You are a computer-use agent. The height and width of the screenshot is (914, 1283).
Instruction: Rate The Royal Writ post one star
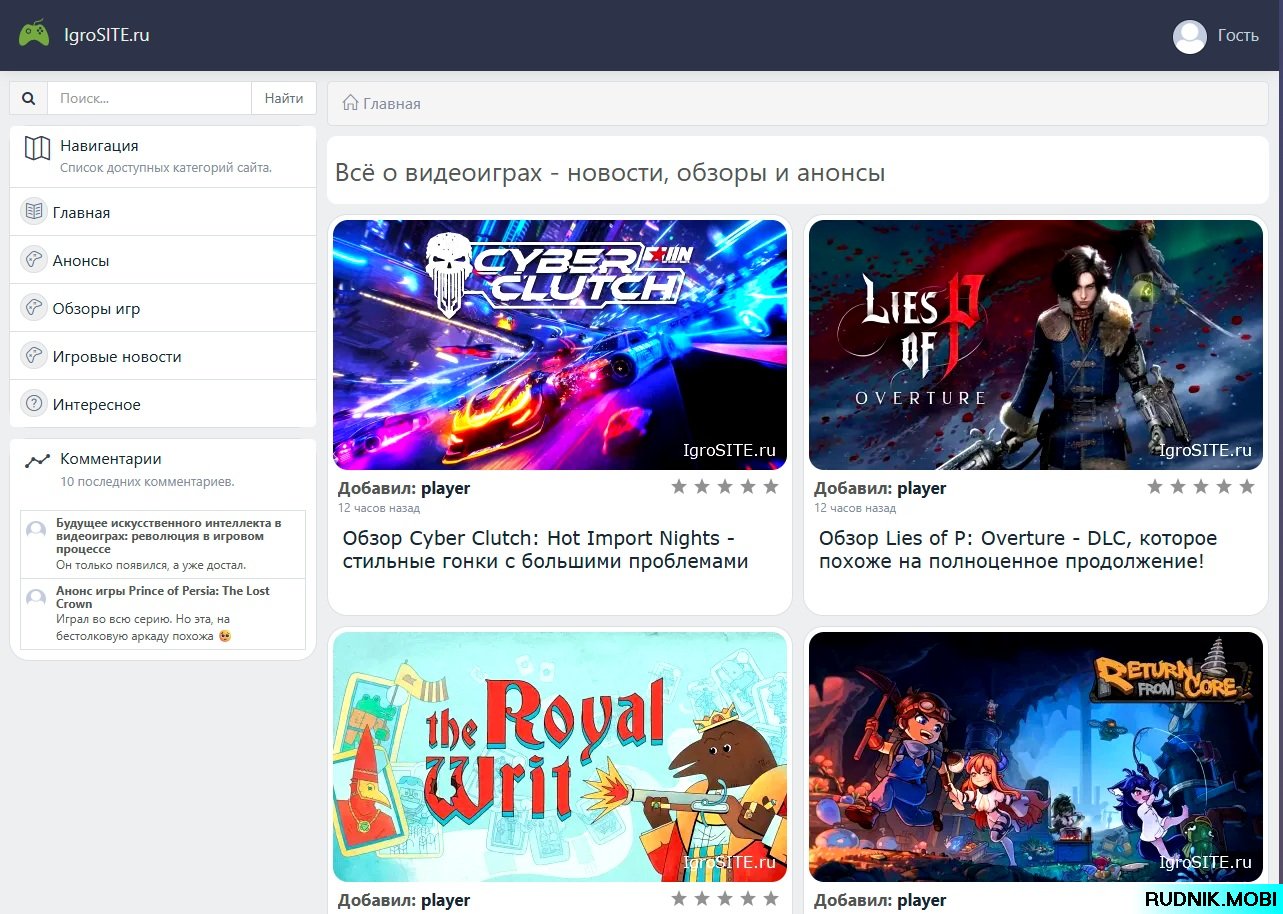[x=679, y=899]
